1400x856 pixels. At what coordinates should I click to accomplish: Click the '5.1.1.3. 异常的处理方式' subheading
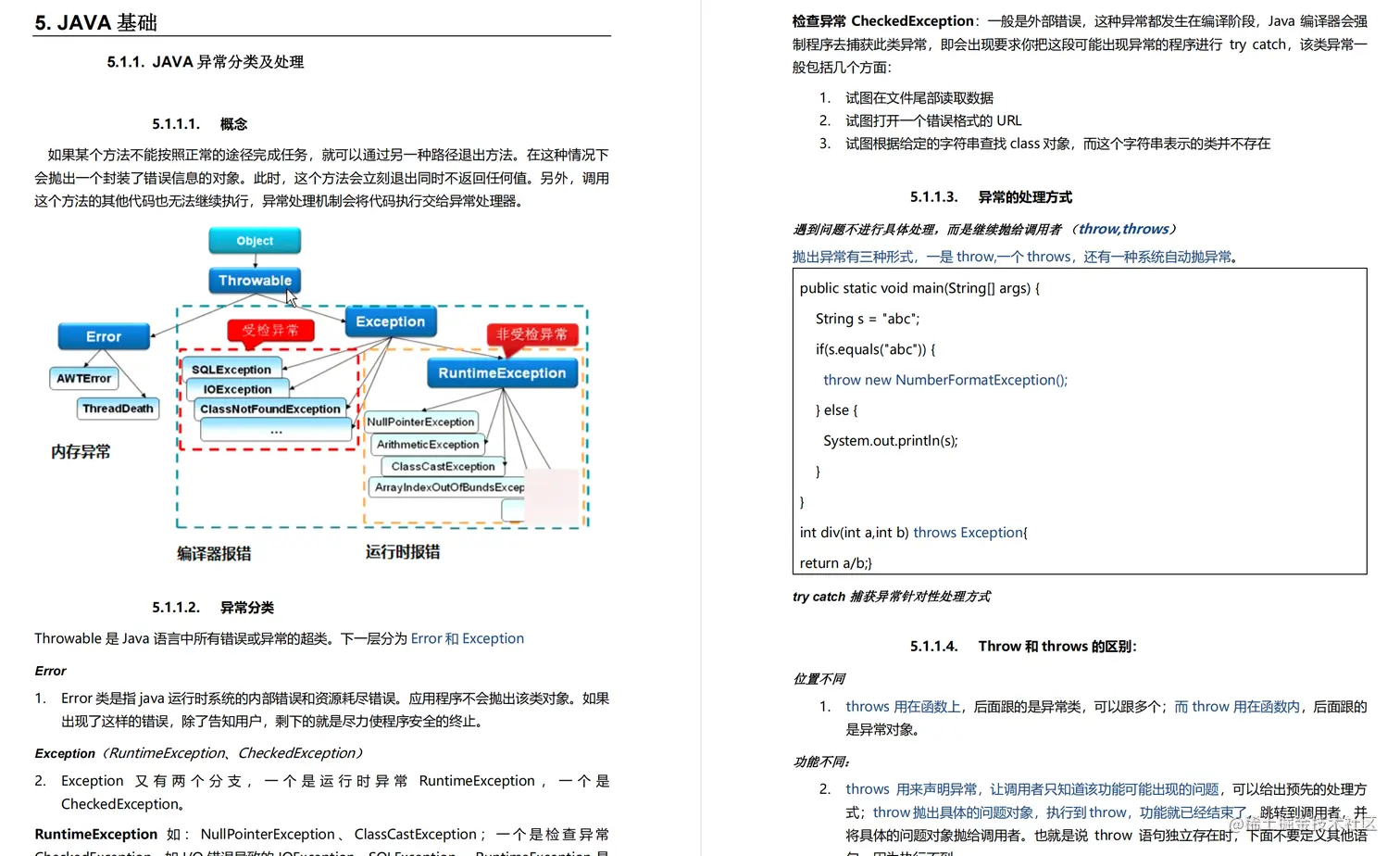tap(991, 197)
